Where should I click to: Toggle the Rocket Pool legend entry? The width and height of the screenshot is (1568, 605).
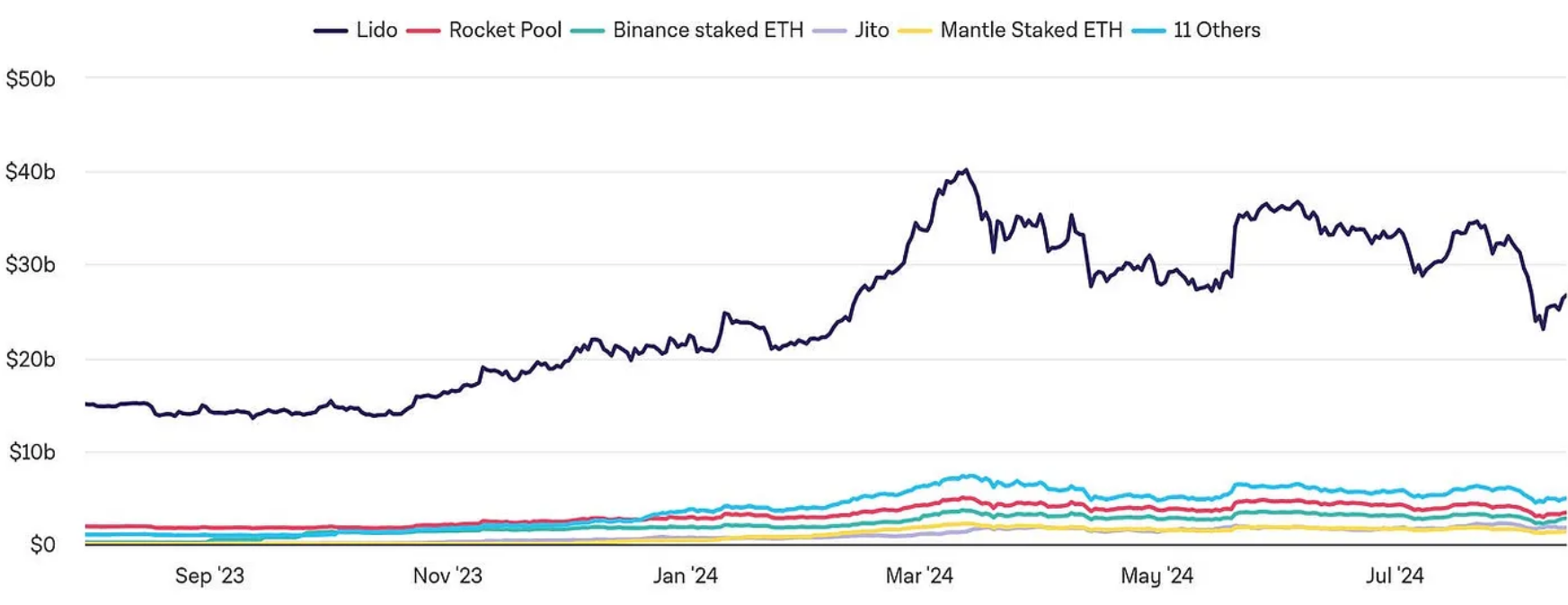[484, 30]
